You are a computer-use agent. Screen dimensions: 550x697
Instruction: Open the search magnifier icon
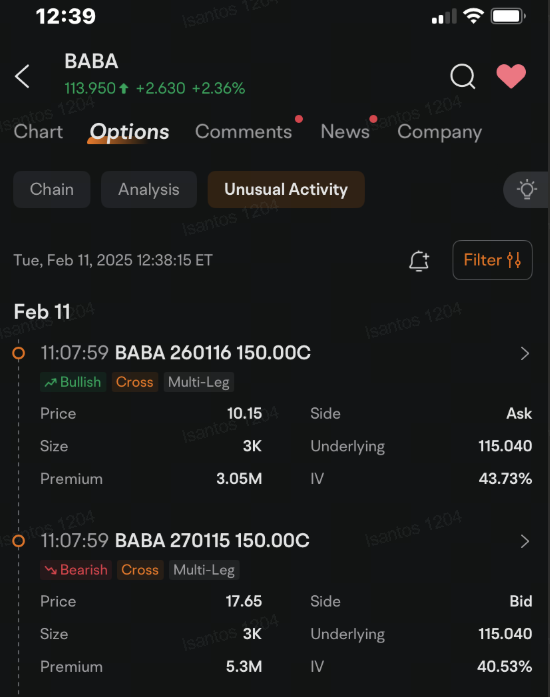click(x=463, y=76)
